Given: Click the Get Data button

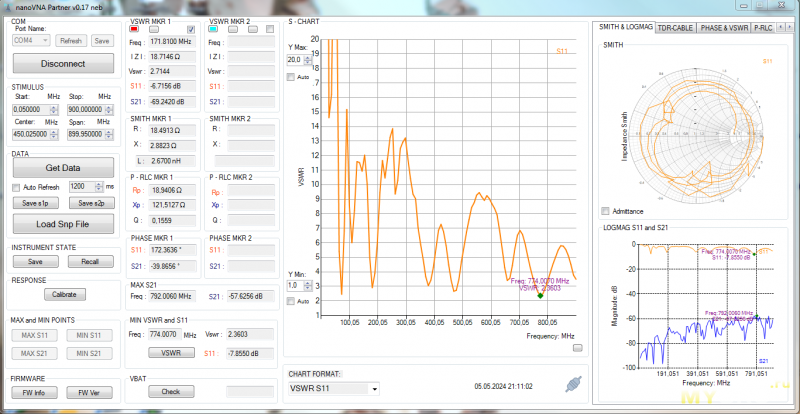Looking at the screenshot, I should [x=63, y=168].
